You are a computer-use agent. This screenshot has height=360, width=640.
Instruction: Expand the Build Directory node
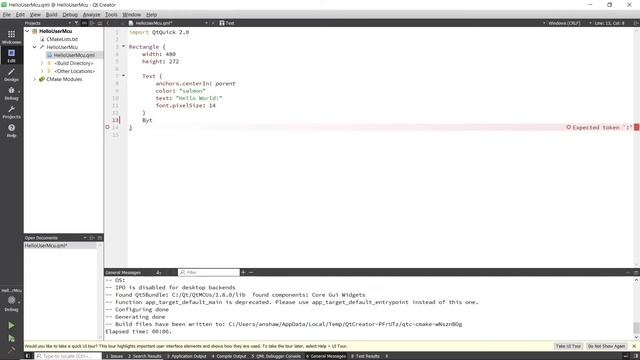click(42, 63)
